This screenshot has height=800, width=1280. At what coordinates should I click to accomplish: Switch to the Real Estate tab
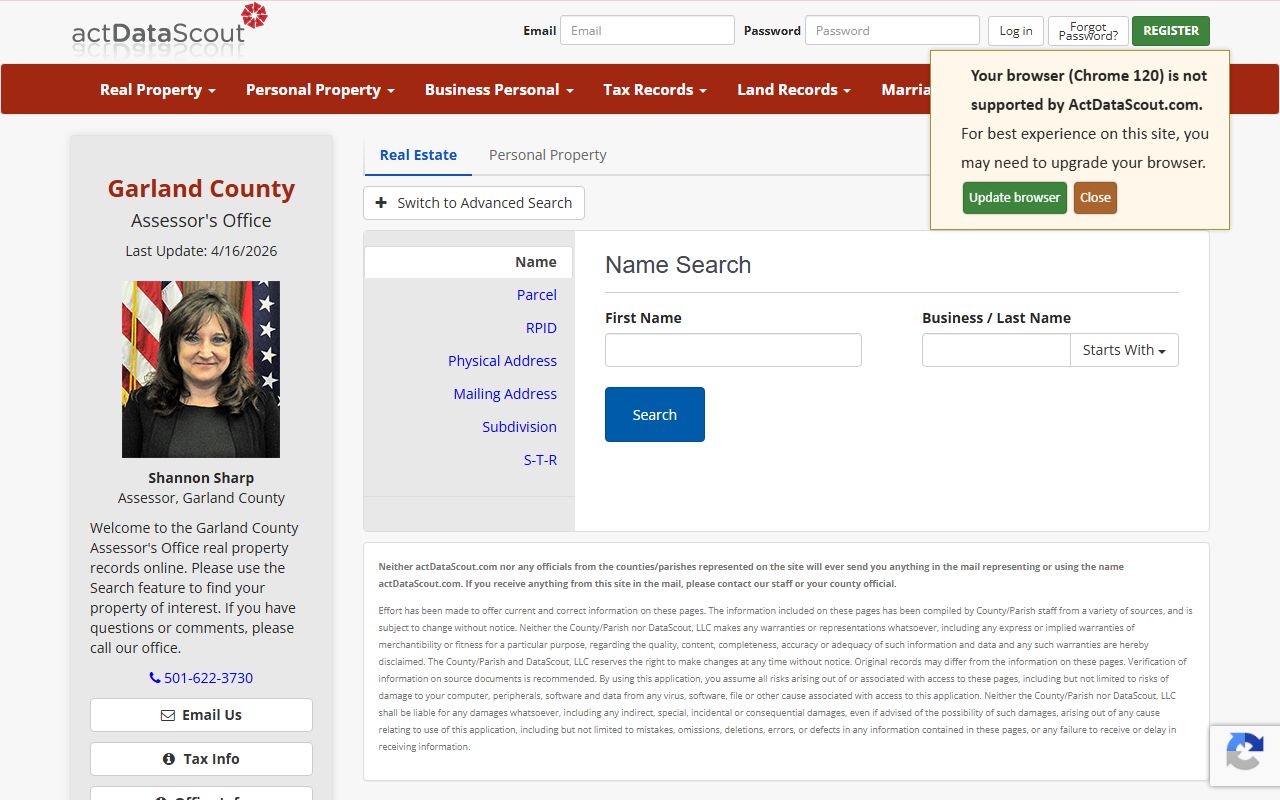click(418, 155)
